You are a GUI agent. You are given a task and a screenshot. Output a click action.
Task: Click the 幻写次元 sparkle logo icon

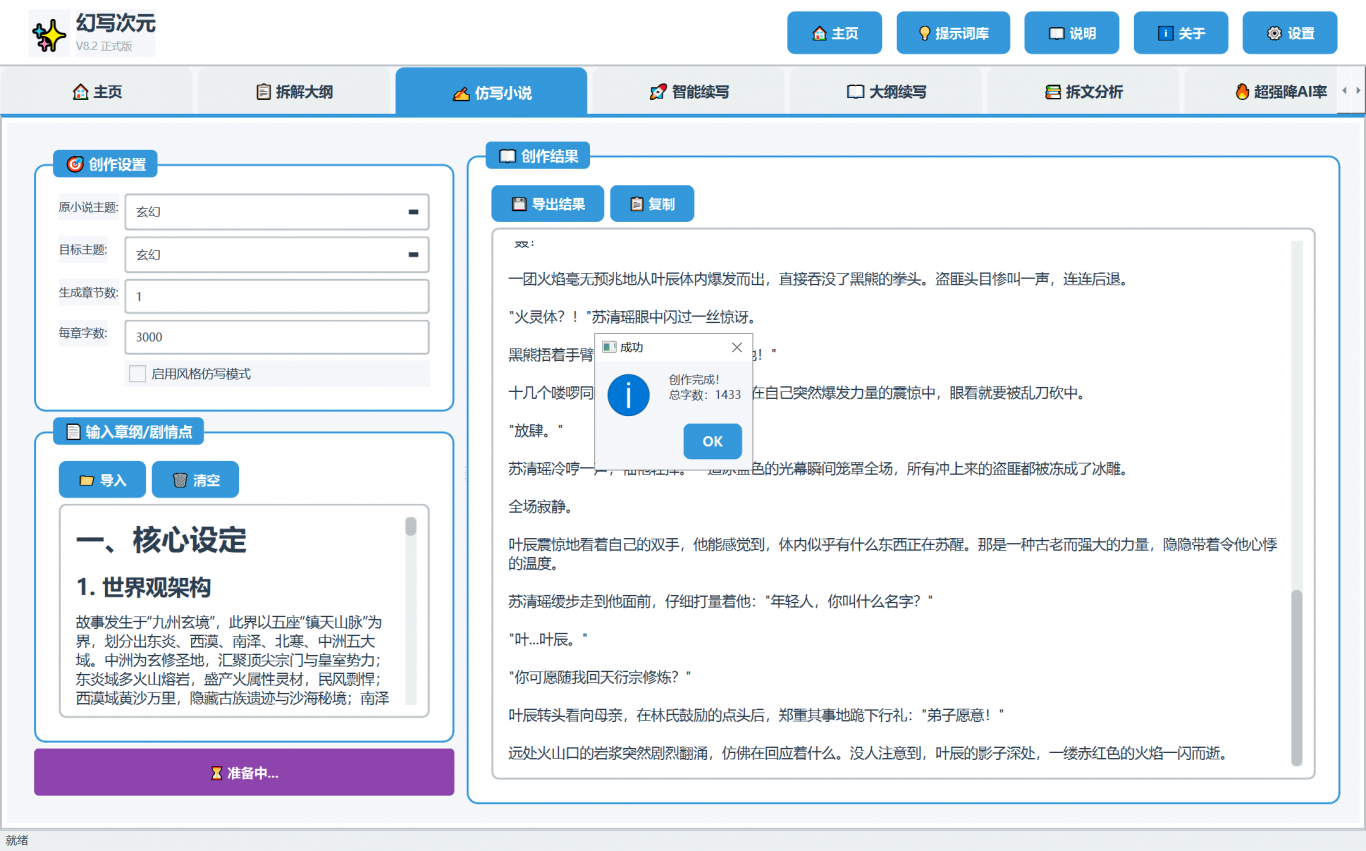(50, 36)
